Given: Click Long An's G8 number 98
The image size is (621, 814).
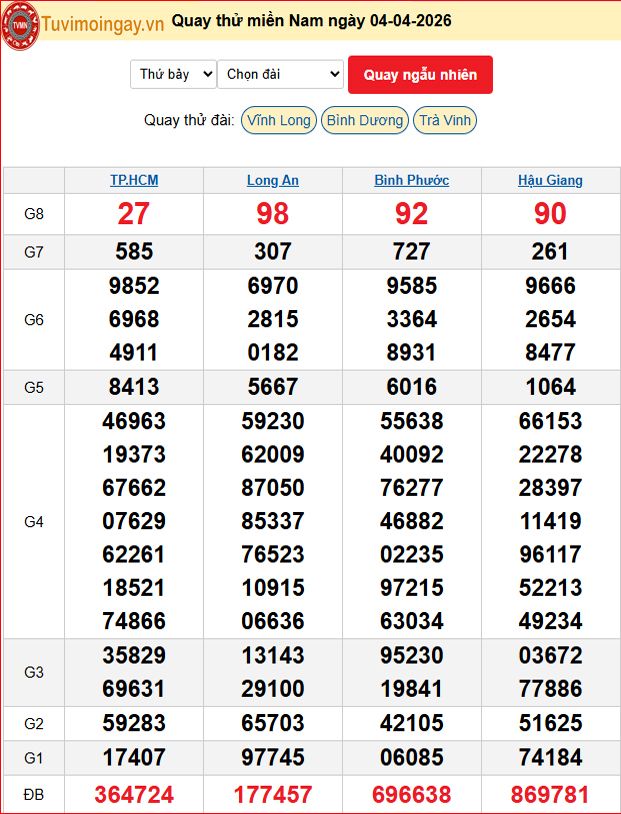Looking at the screenshot, I should [273, 214].
